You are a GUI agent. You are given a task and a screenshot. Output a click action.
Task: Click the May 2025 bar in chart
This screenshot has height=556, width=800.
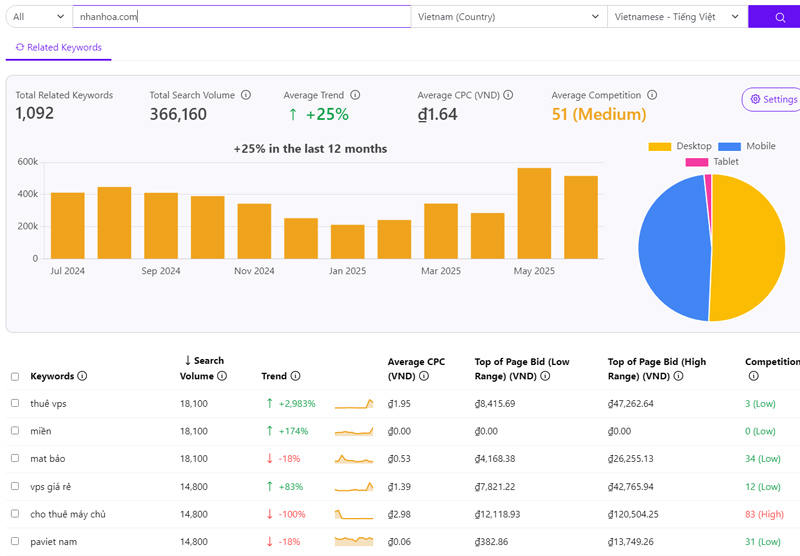pyautogui.click(x=534, y=213)
